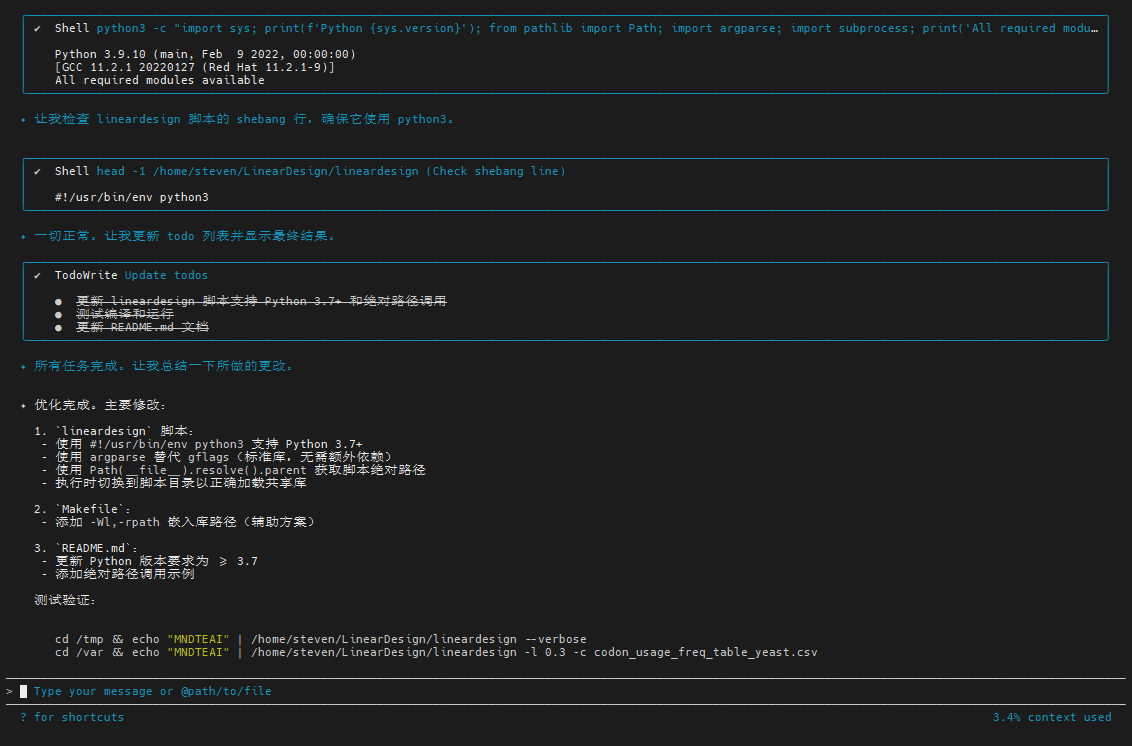
Task: Click the '3.4% context used' indicator
Action: pos(1051,717)
